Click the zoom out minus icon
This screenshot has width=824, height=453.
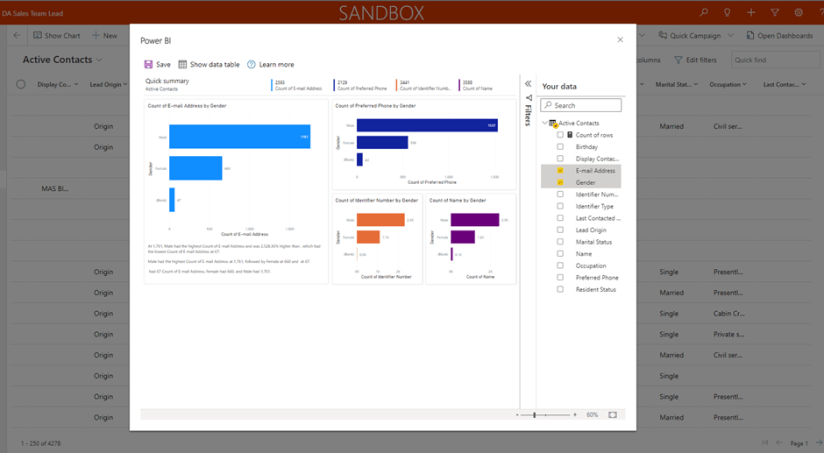point(517,415)
